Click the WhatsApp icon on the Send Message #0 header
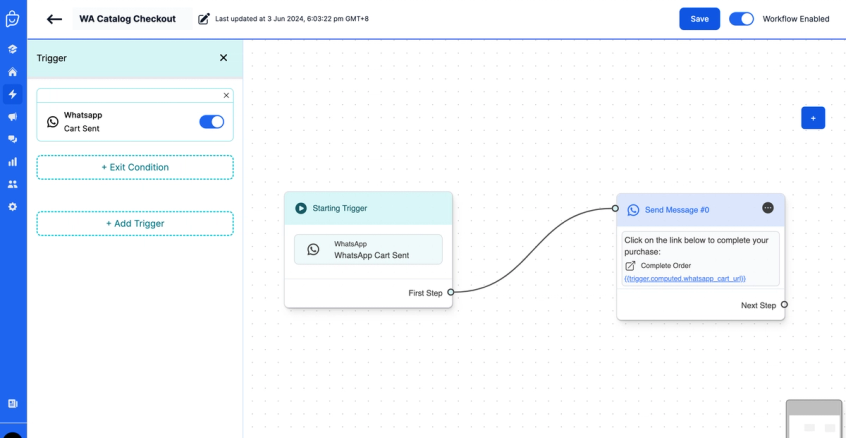 pyautogui.click(x=633, y=210)
